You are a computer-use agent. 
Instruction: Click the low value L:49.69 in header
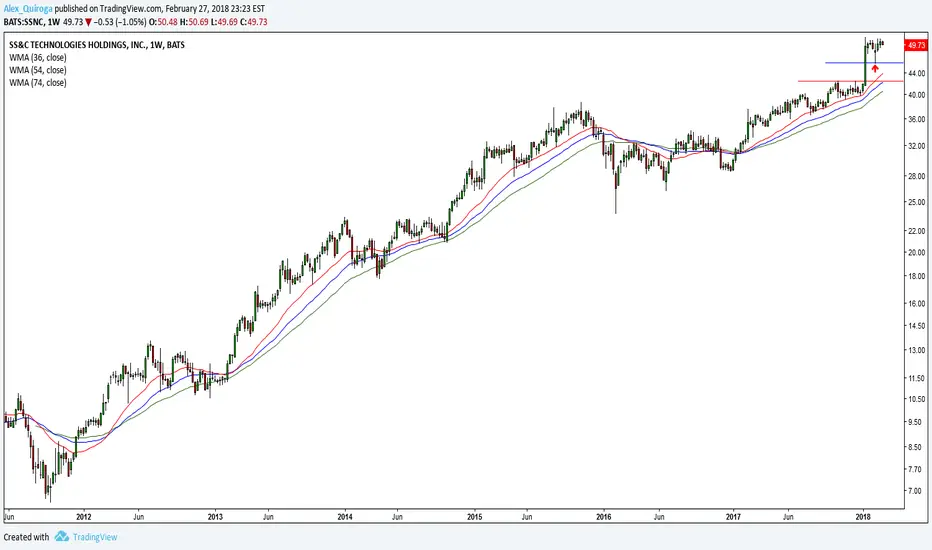click(223, 22)
